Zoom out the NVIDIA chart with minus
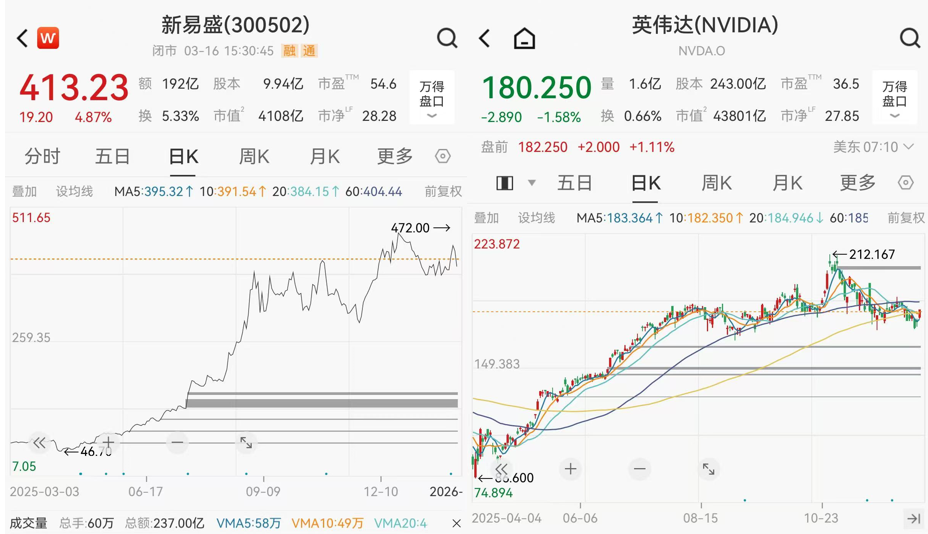Screen dimensions: 928x534 pos(639,468)
